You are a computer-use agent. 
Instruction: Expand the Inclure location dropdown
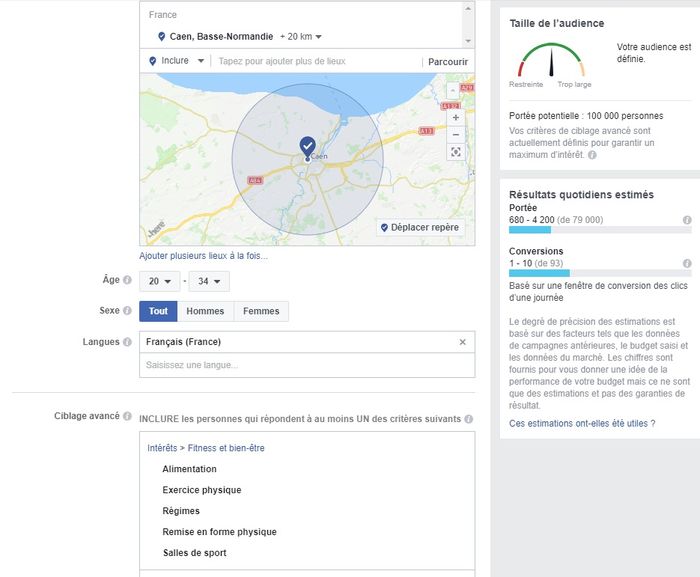click(x=177, y=61)
